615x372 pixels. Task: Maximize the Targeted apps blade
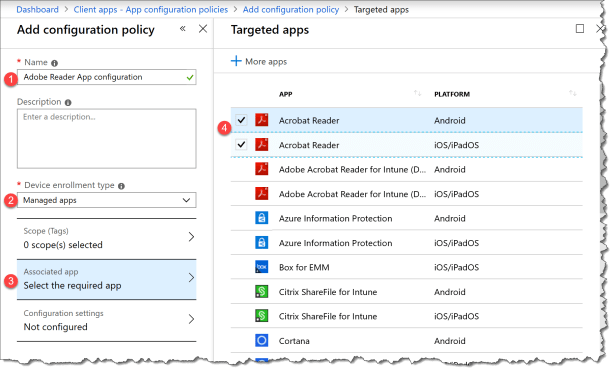click(580, 28)
